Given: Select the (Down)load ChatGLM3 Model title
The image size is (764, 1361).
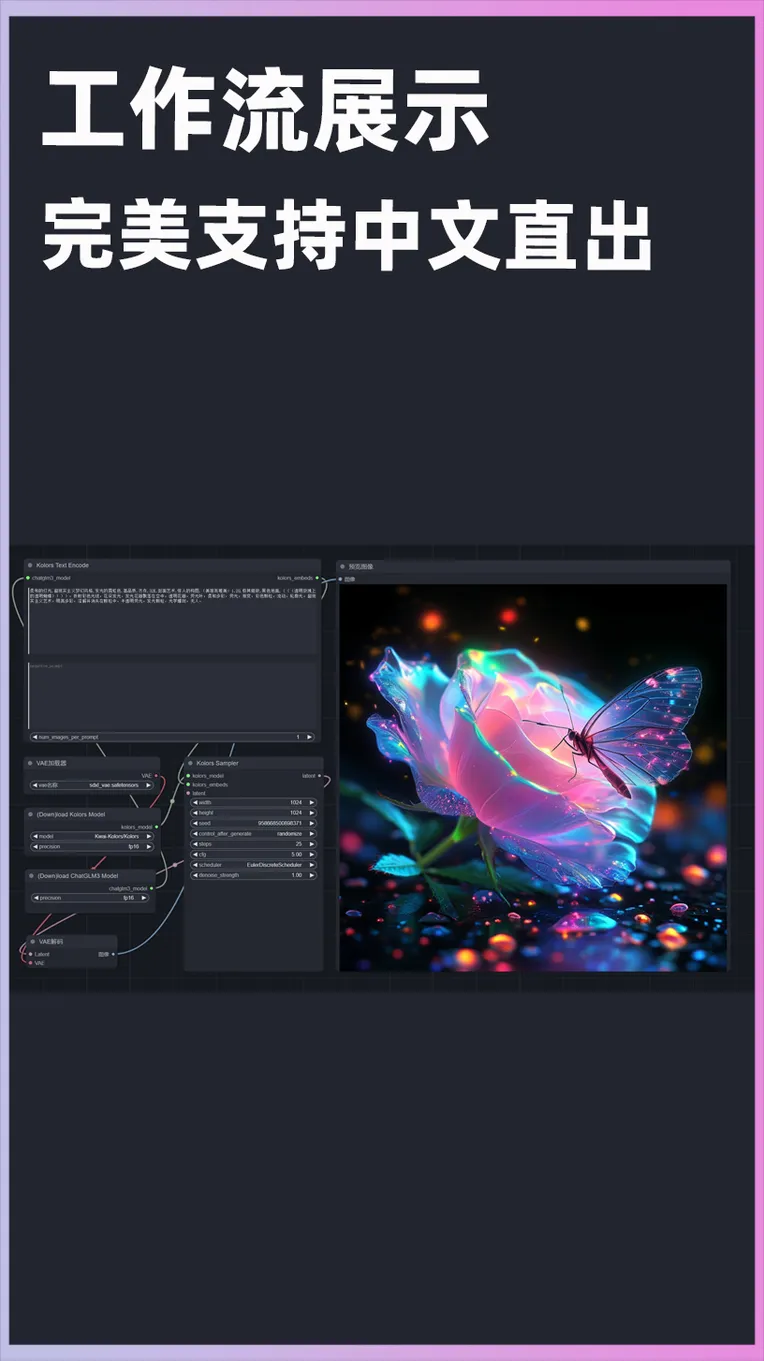Looking at the screenshot, I should (x=77, y=875).
